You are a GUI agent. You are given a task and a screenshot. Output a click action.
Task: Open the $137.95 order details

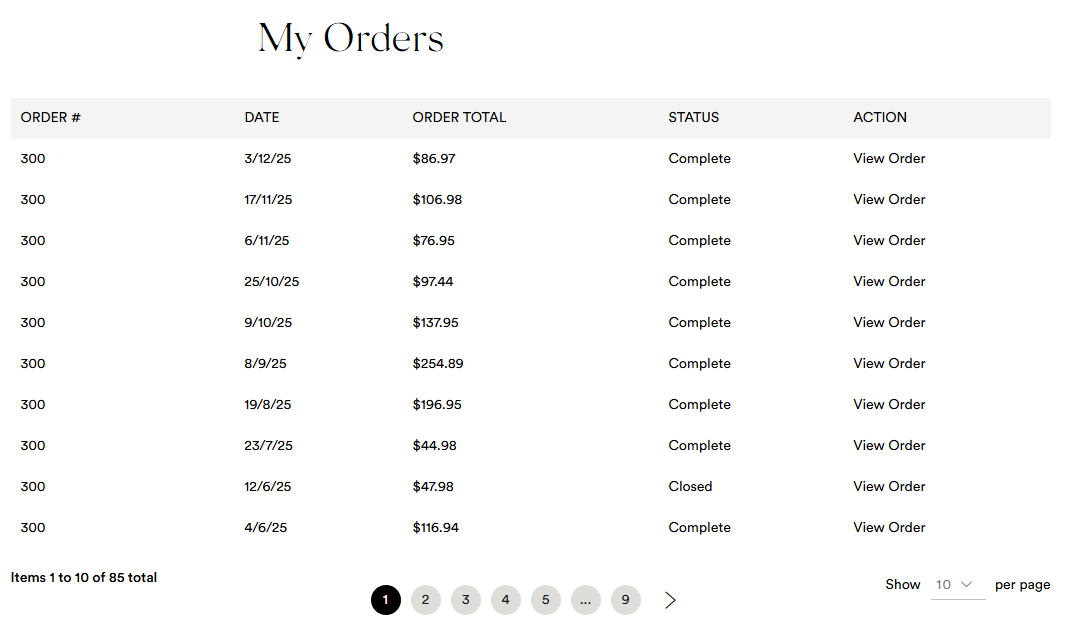(889, 323)
